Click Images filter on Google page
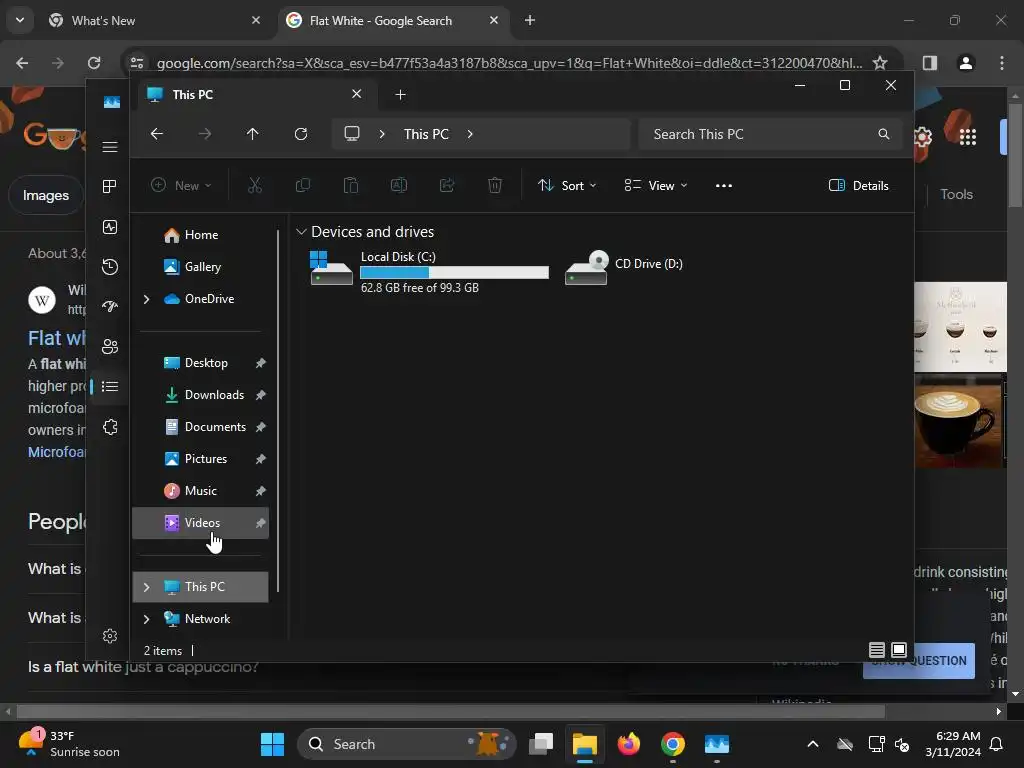The image size is (1024, 768). click(46, 195)
